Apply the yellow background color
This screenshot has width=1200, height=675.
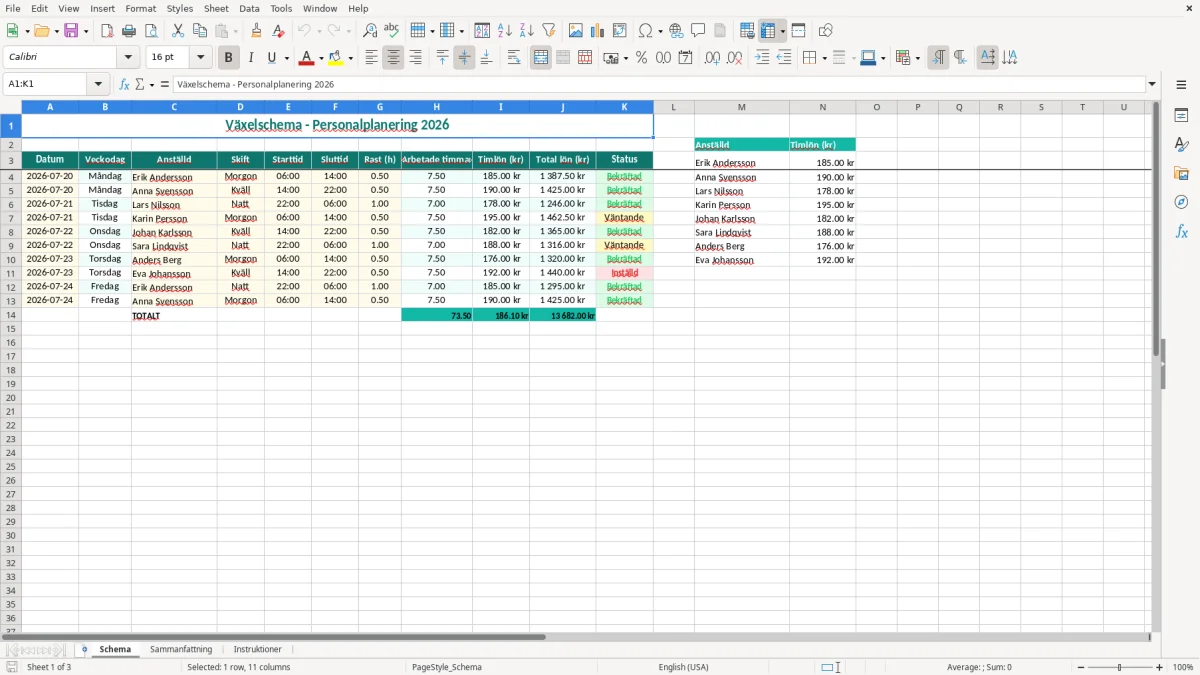click(336, 58)
